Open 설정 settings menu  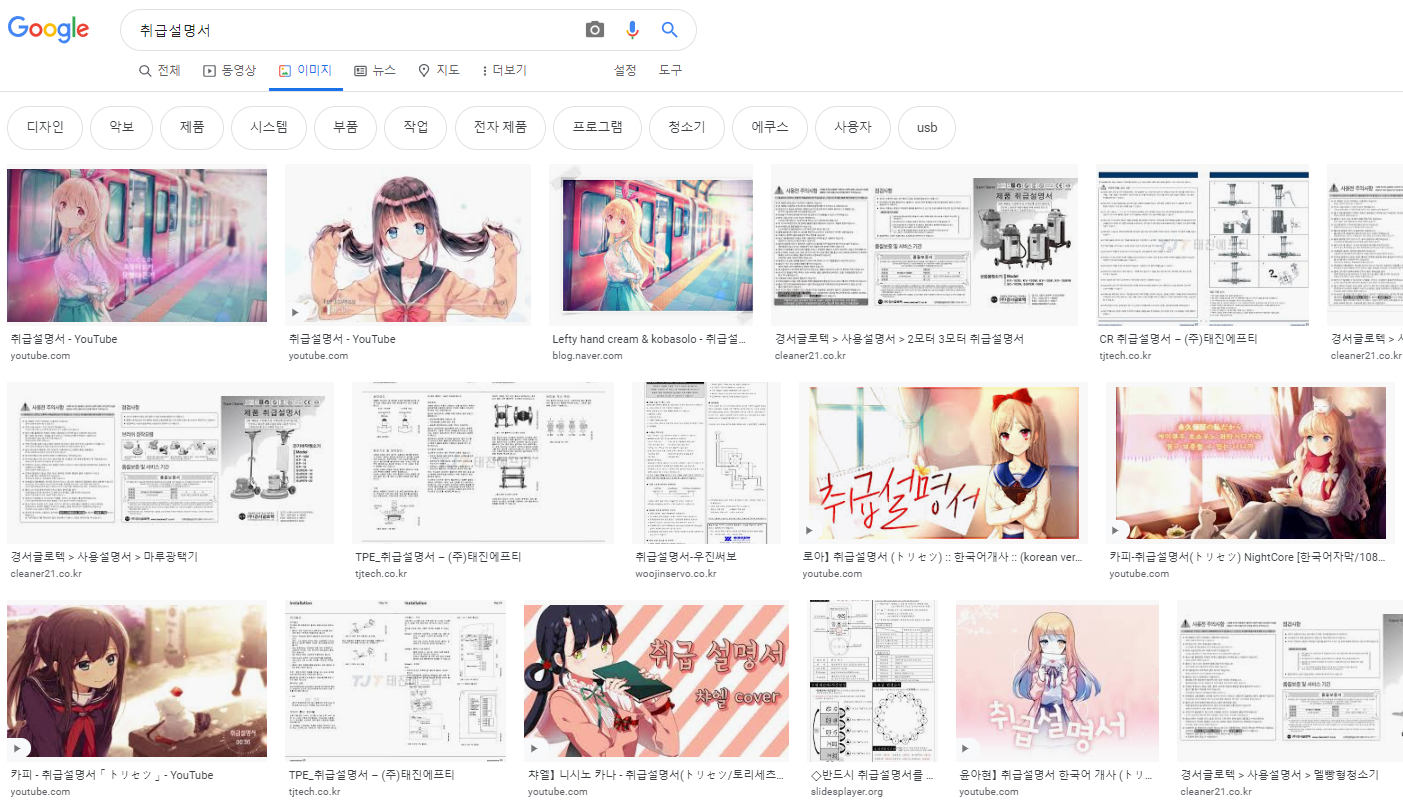[x=625, y=70]
